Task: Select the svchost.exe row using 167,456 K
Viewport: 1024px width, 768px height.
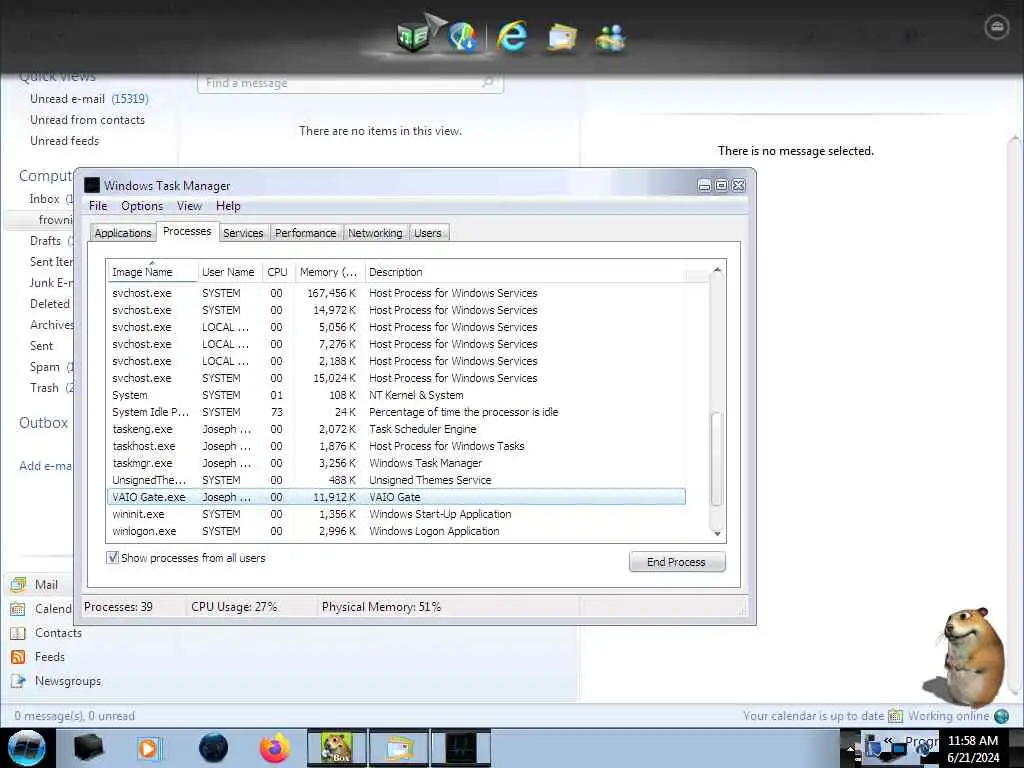Action: click(x=396, y=293)
